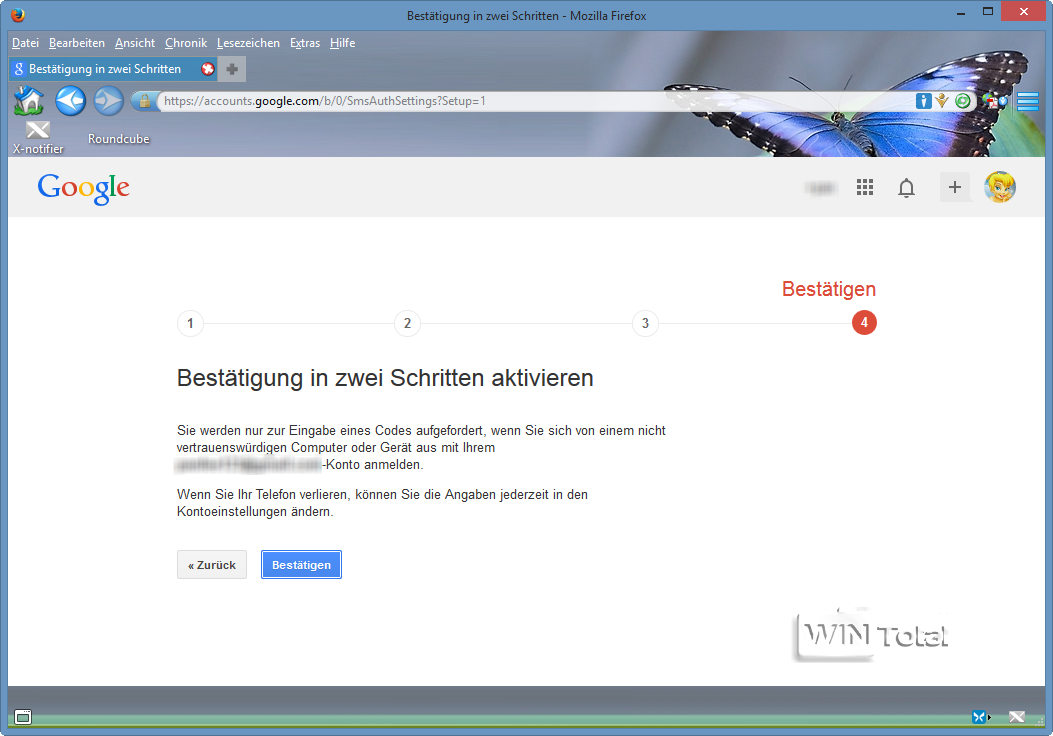Screen dimensions: 1053x736
Task: Go forward with the forward arrow button
Action: point(108,101)
